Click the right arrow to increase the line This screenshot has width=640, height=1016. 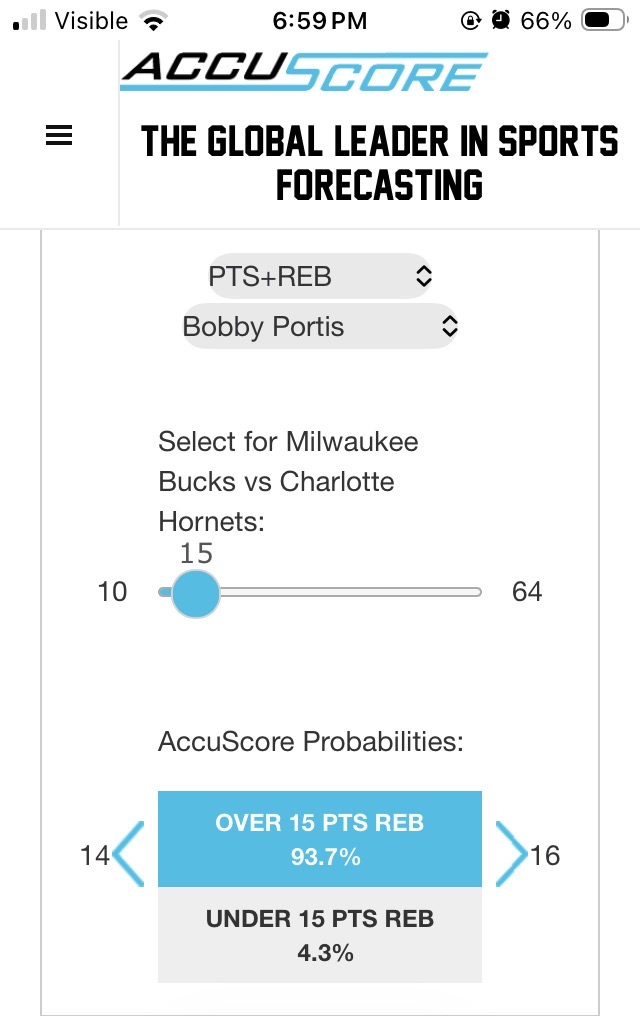[511, 854]
